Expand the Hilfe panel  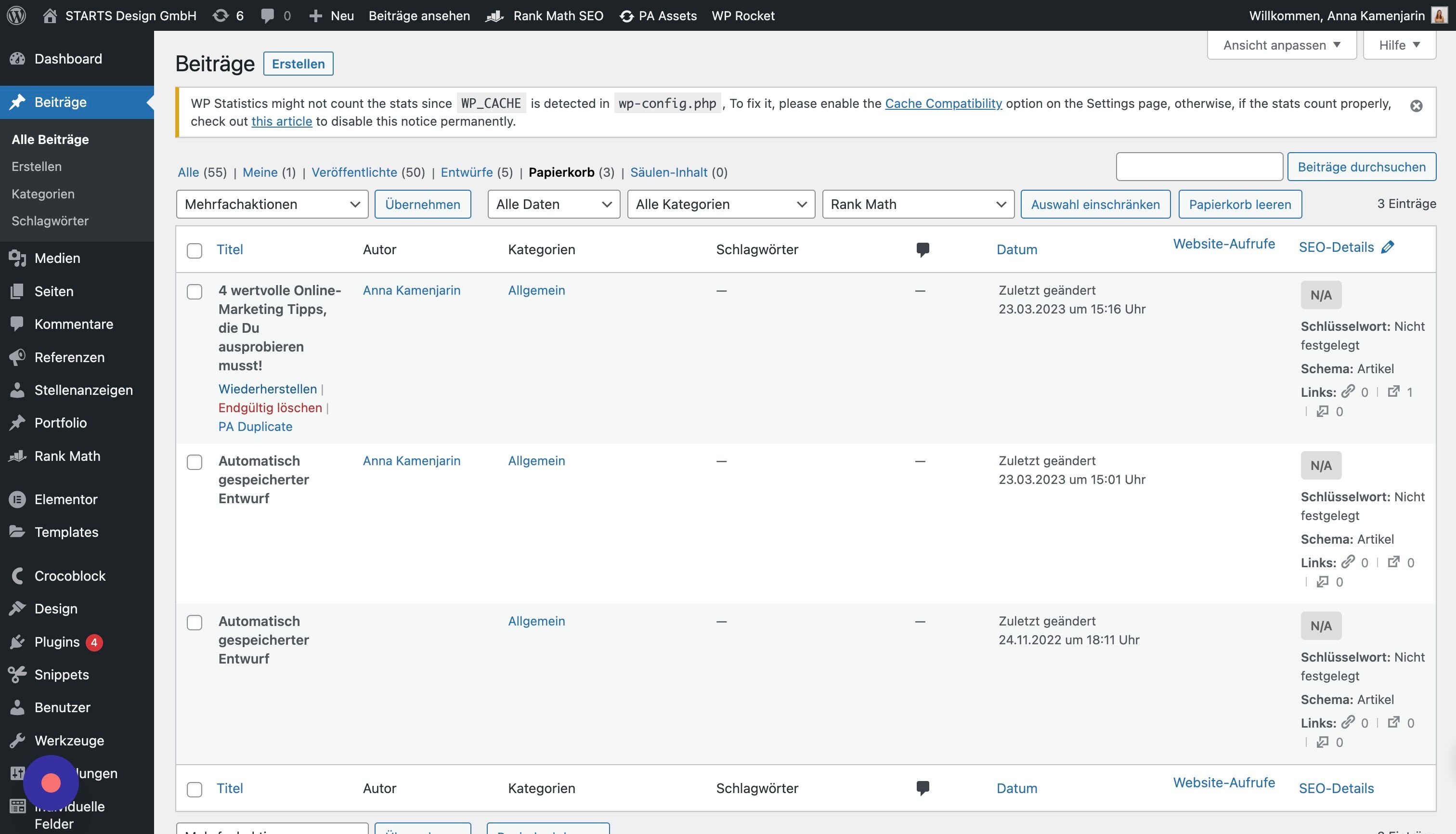coord(1399,45)
